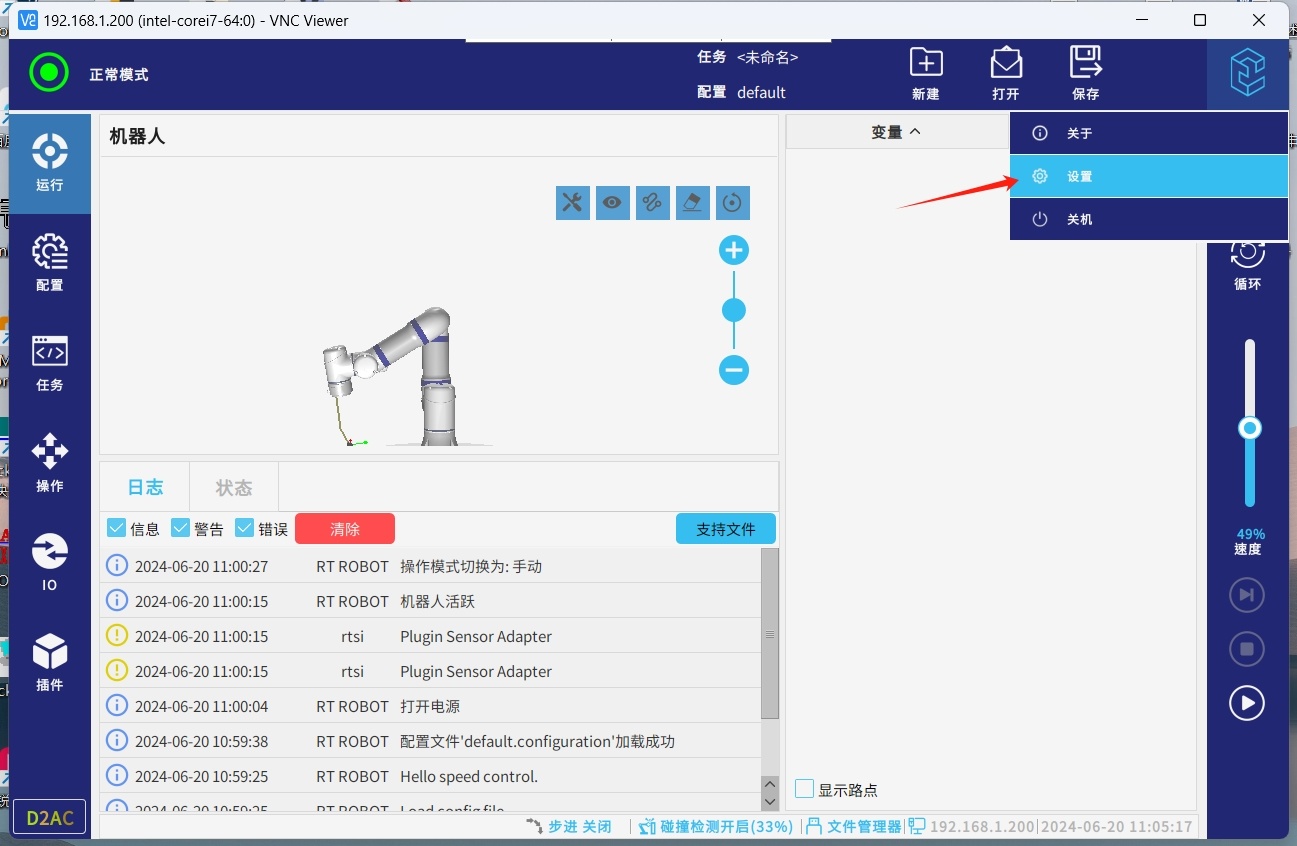1297x846 pixels.
Task: Select 设置 (Settings) from the dropdown menu
Action: [x=1148, y=176]
